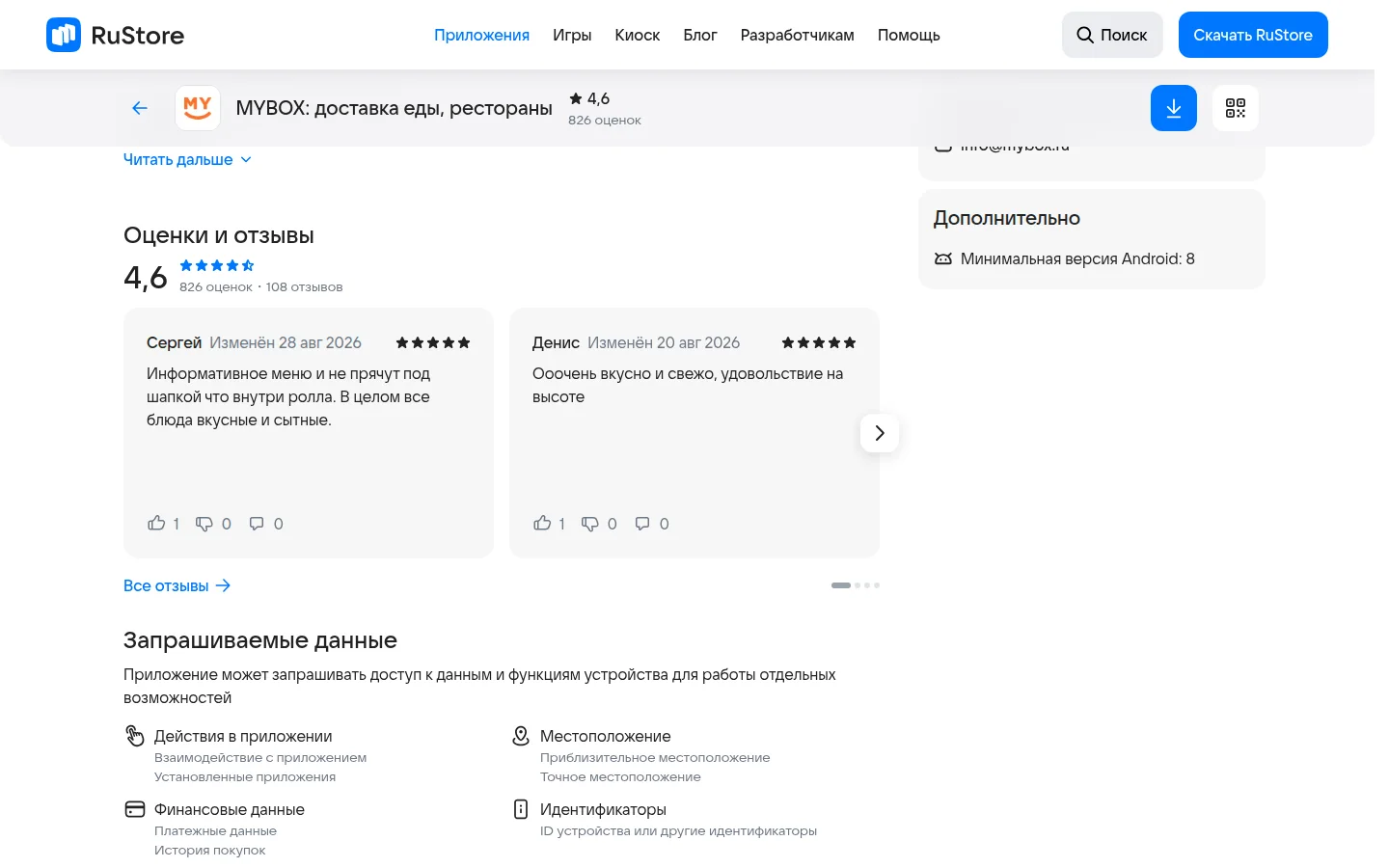
Task: Click the 826 оценок text in header
Action: 605,121
